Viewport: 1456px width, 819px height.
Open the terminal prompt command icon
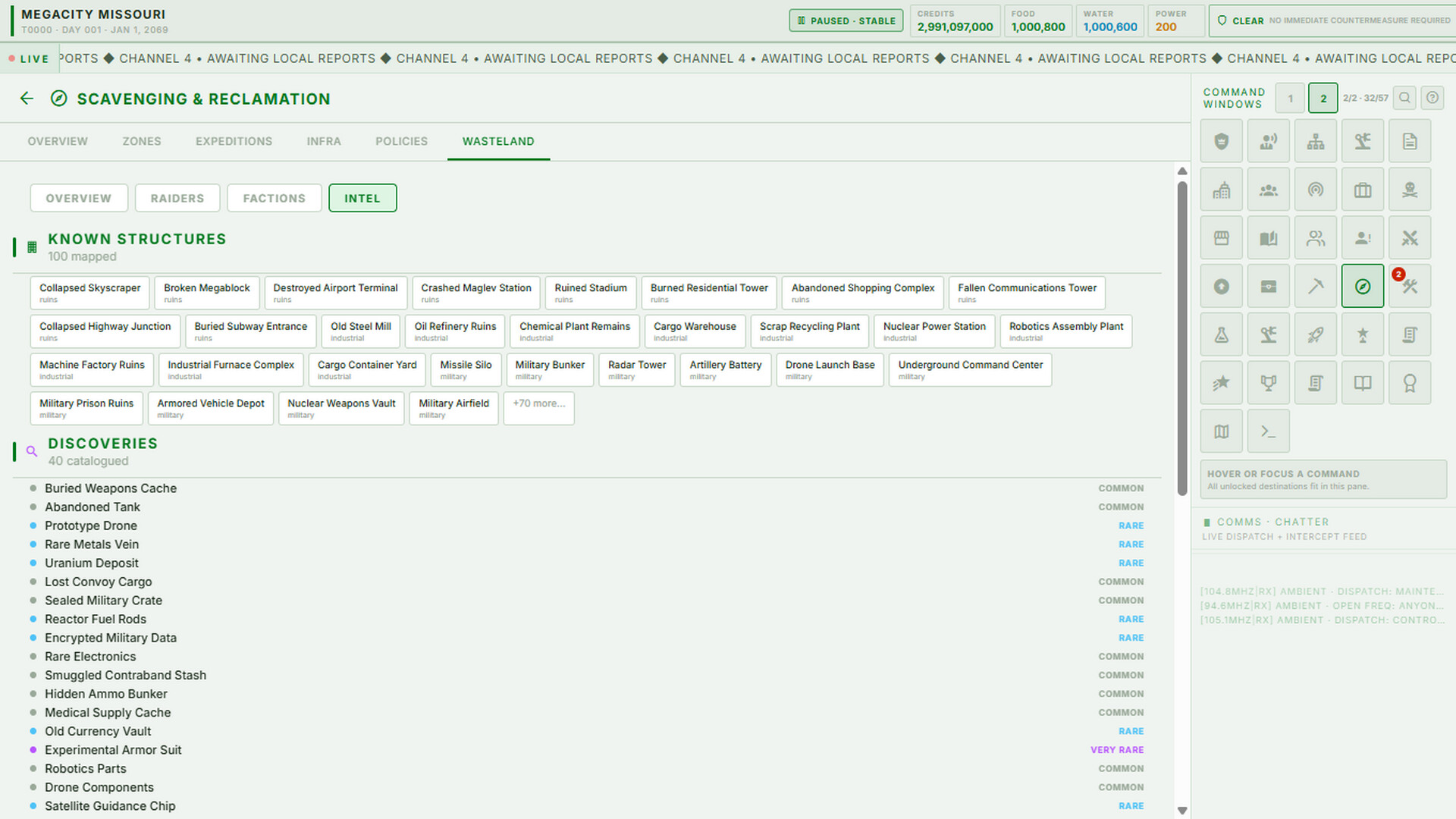[1268, 431]
